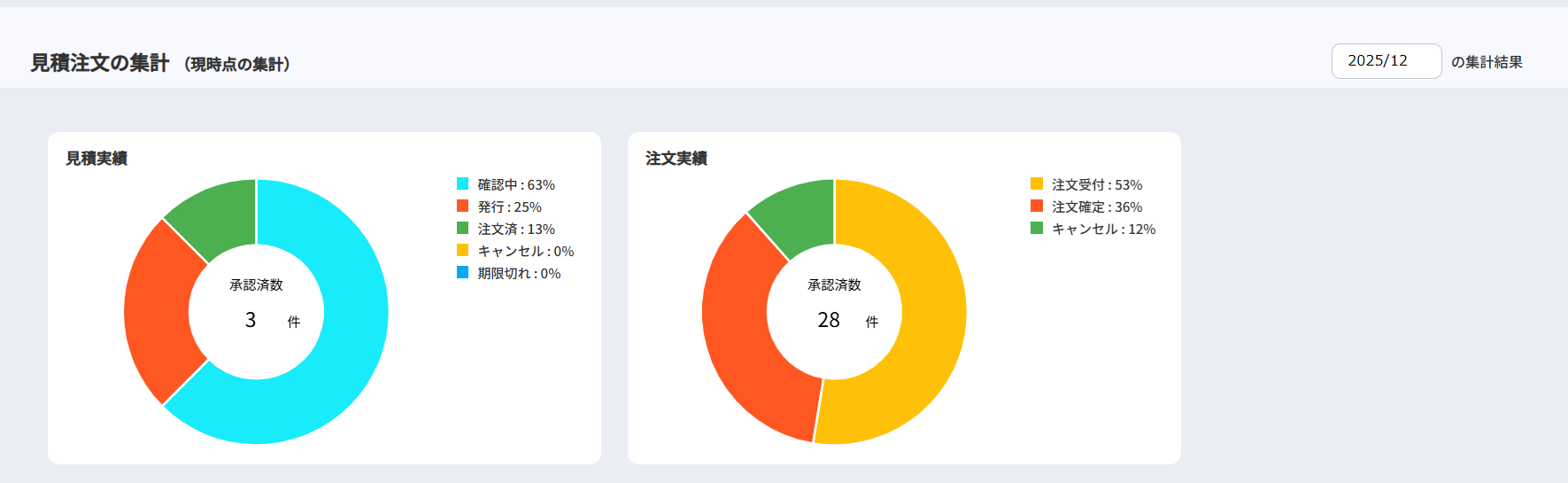Click the blue 期限切れ legend color swatch

[462, 273]
